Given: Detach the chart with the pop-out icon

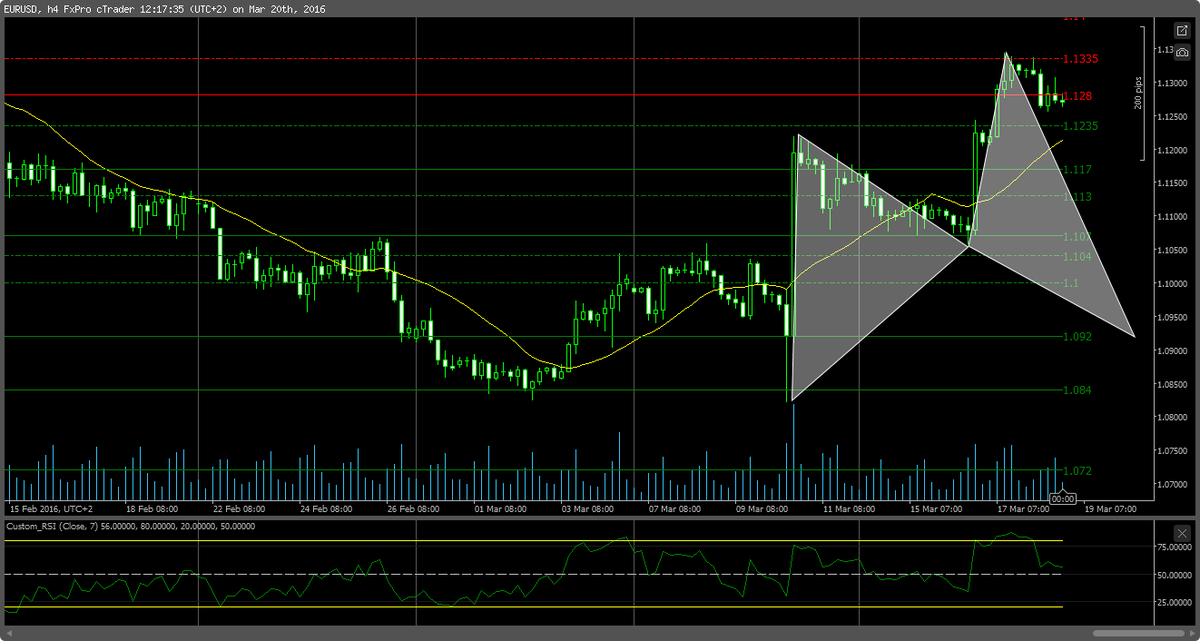Looking at the screenshot, I should (1181, 31).
